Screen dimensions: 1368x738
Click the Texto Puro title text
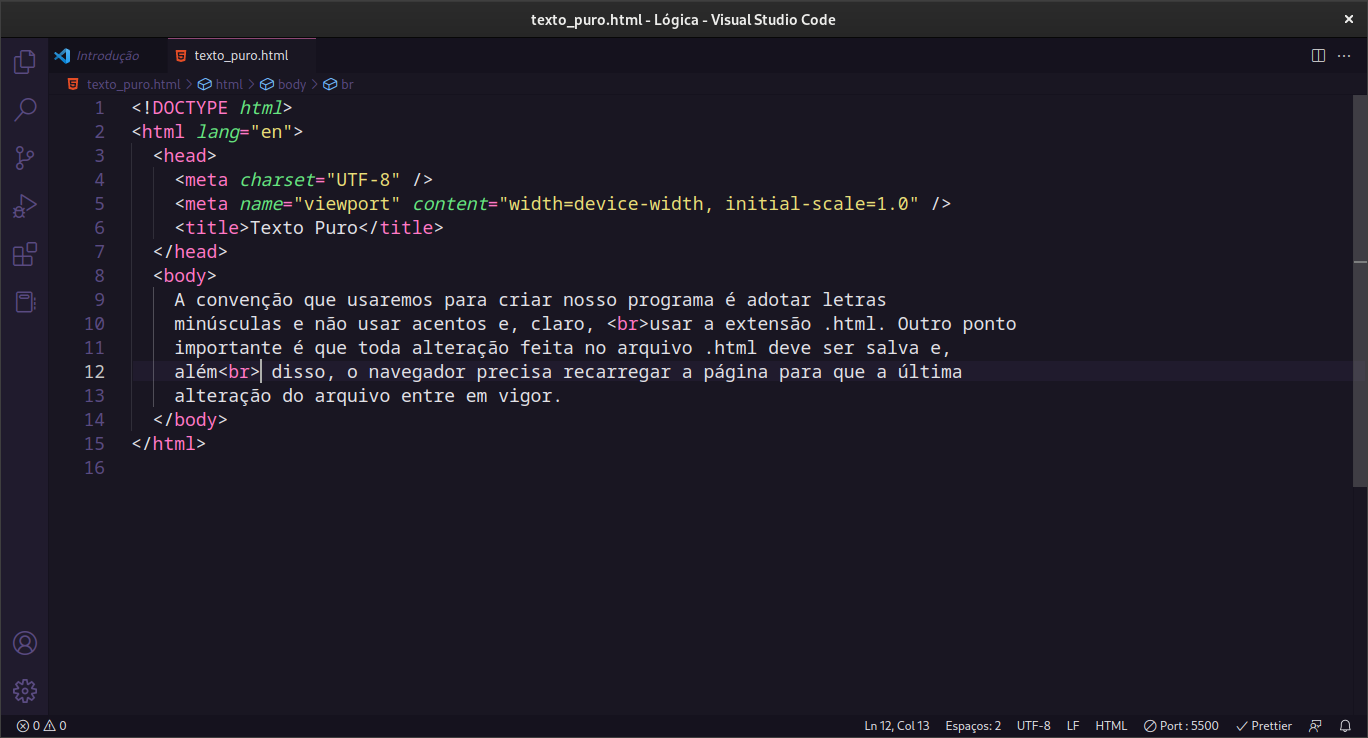pos(304,228)
